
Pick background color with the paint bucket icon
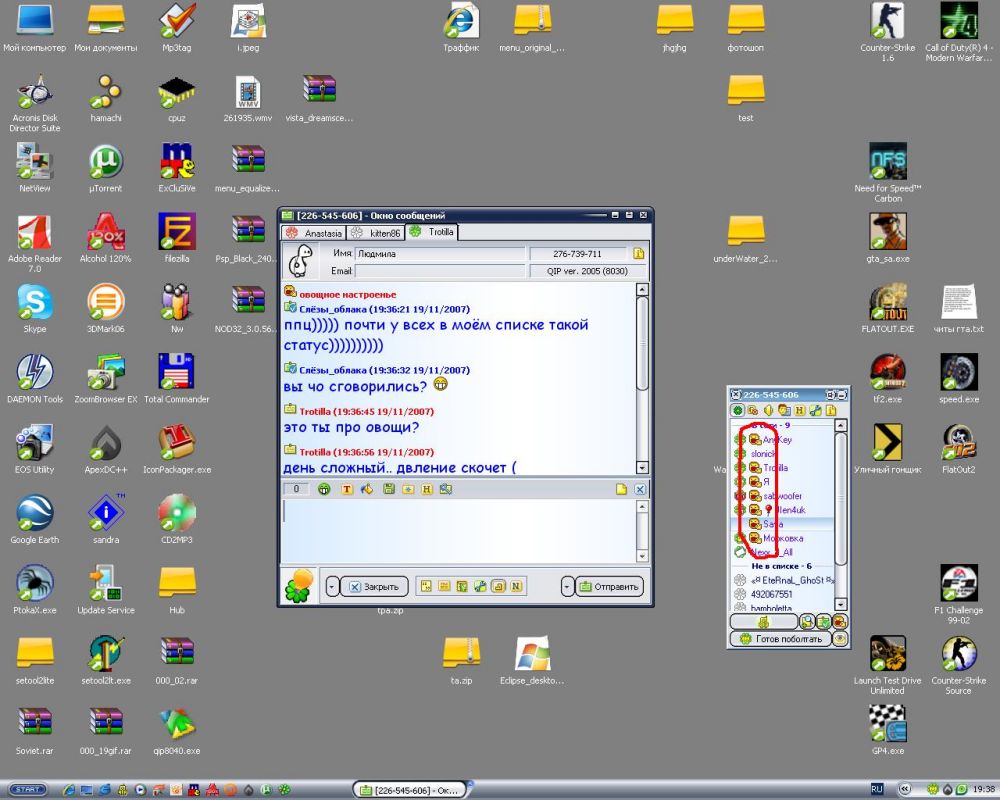(x=367, y=489)
